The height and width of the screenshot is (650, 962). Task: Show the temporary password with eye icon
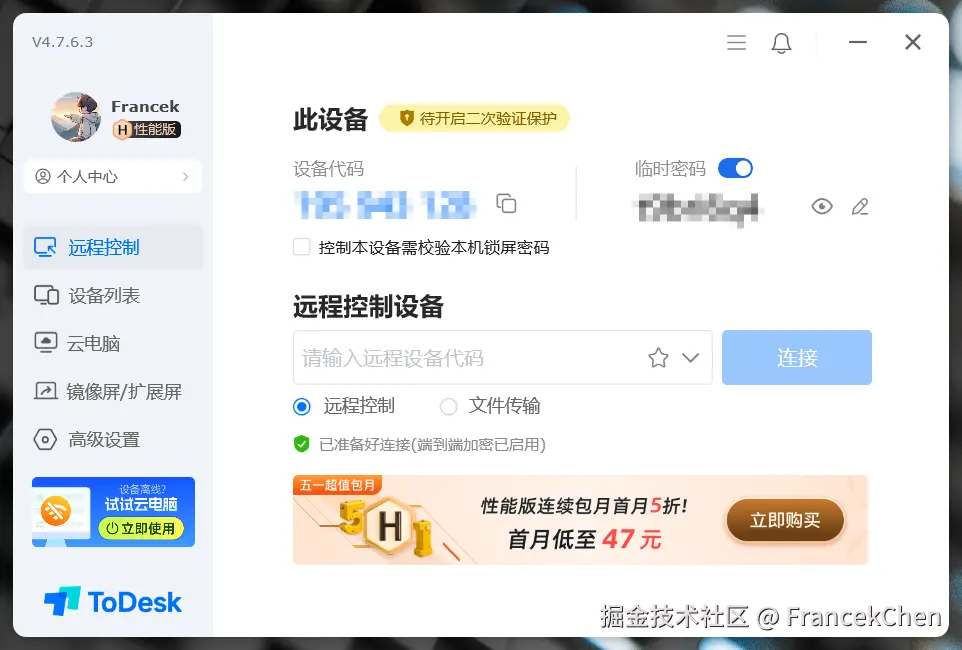coord(822,206)
